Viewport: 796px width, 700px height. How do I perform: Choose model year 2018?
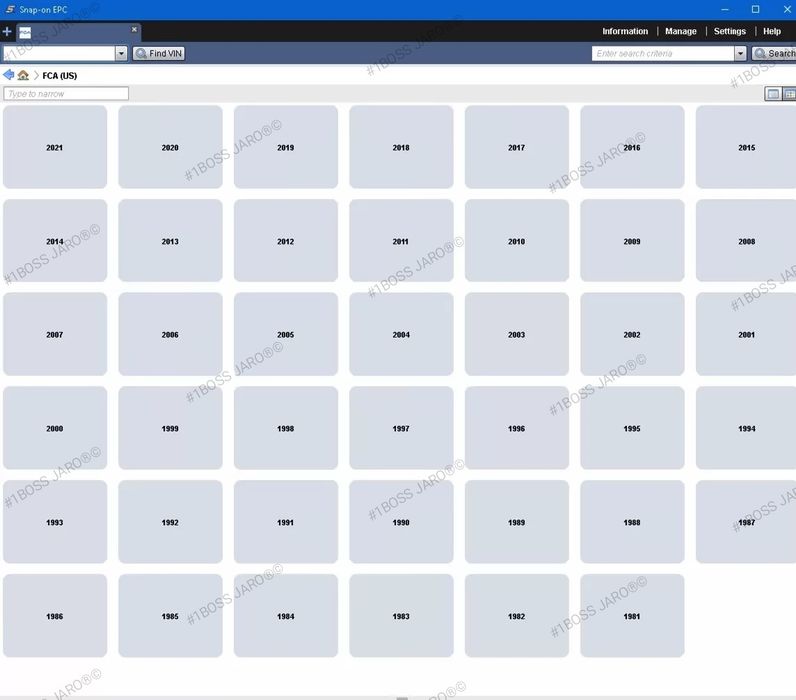click(x=401, y=147)
